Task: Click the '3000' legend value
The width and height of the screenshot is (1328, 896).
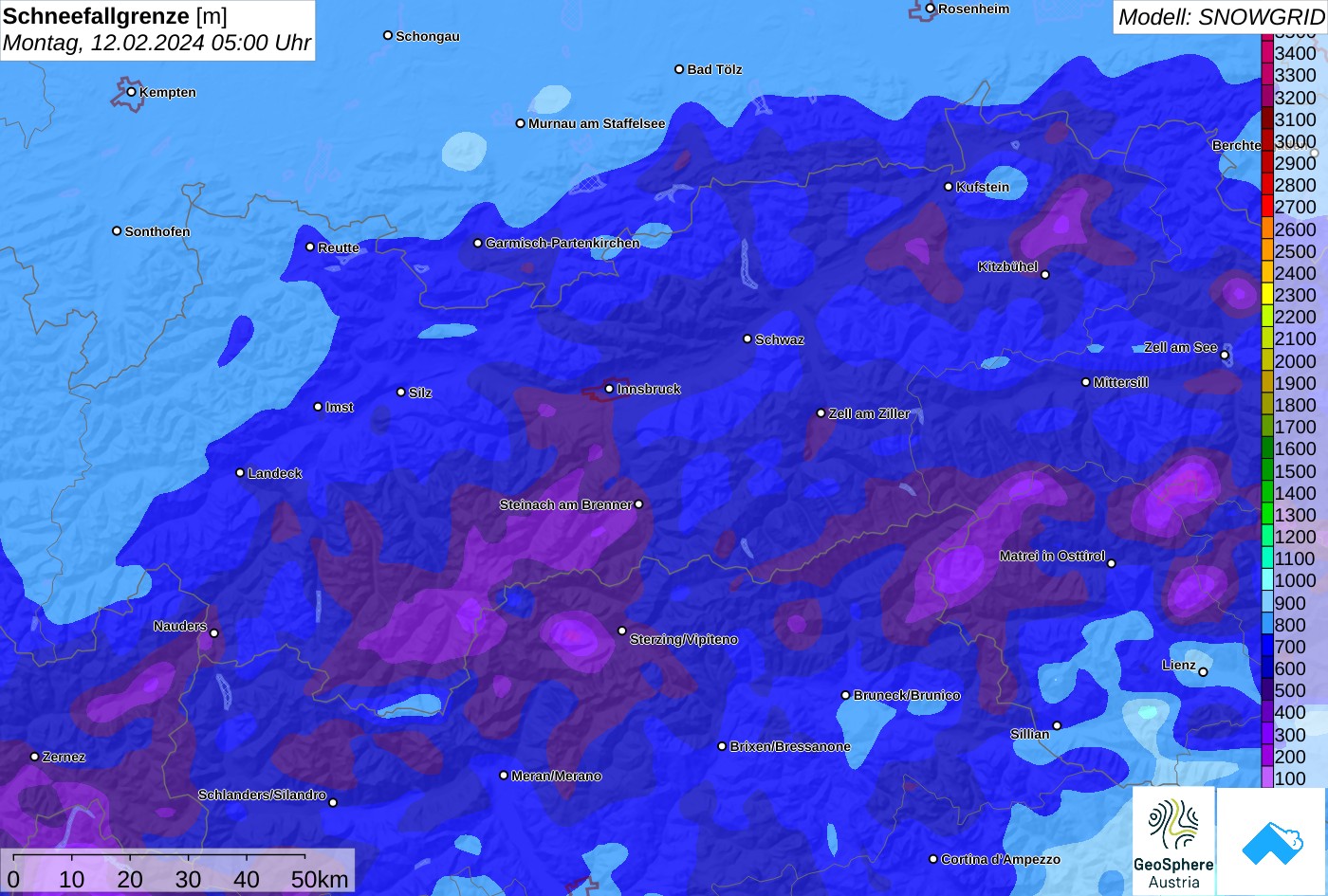Action: [1296, 141]
